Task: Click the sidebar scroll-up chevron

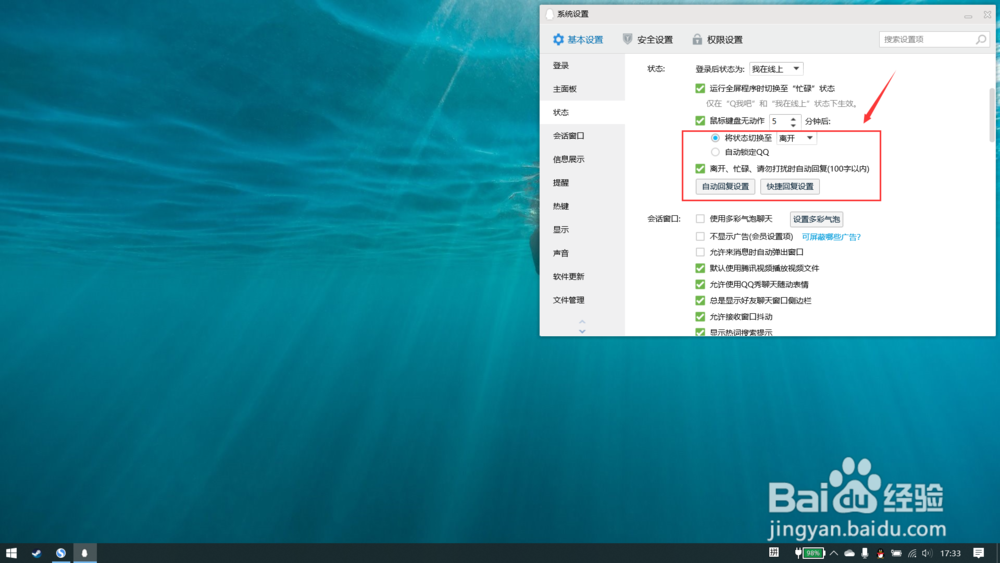Action: [x=582, y=322]
